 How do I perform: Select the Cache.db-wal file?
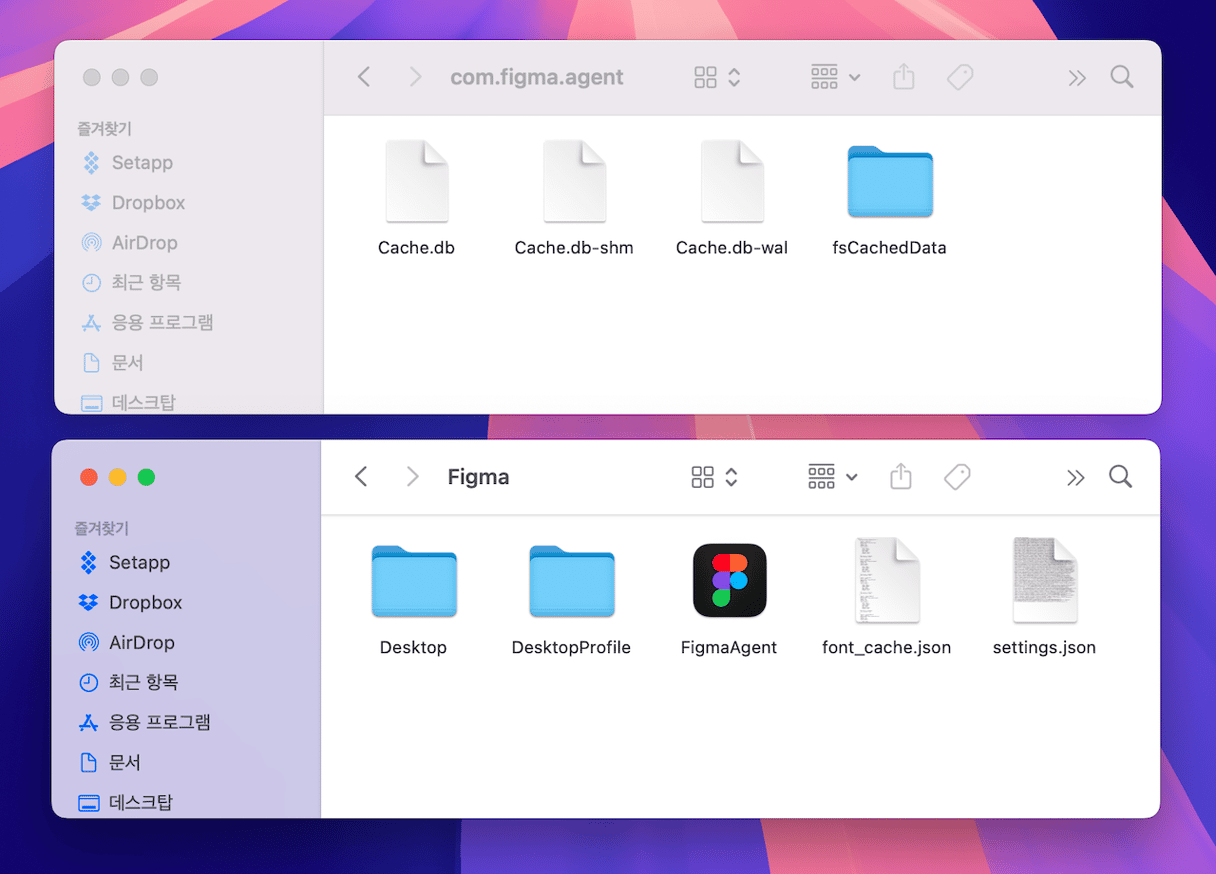[732, 182]
